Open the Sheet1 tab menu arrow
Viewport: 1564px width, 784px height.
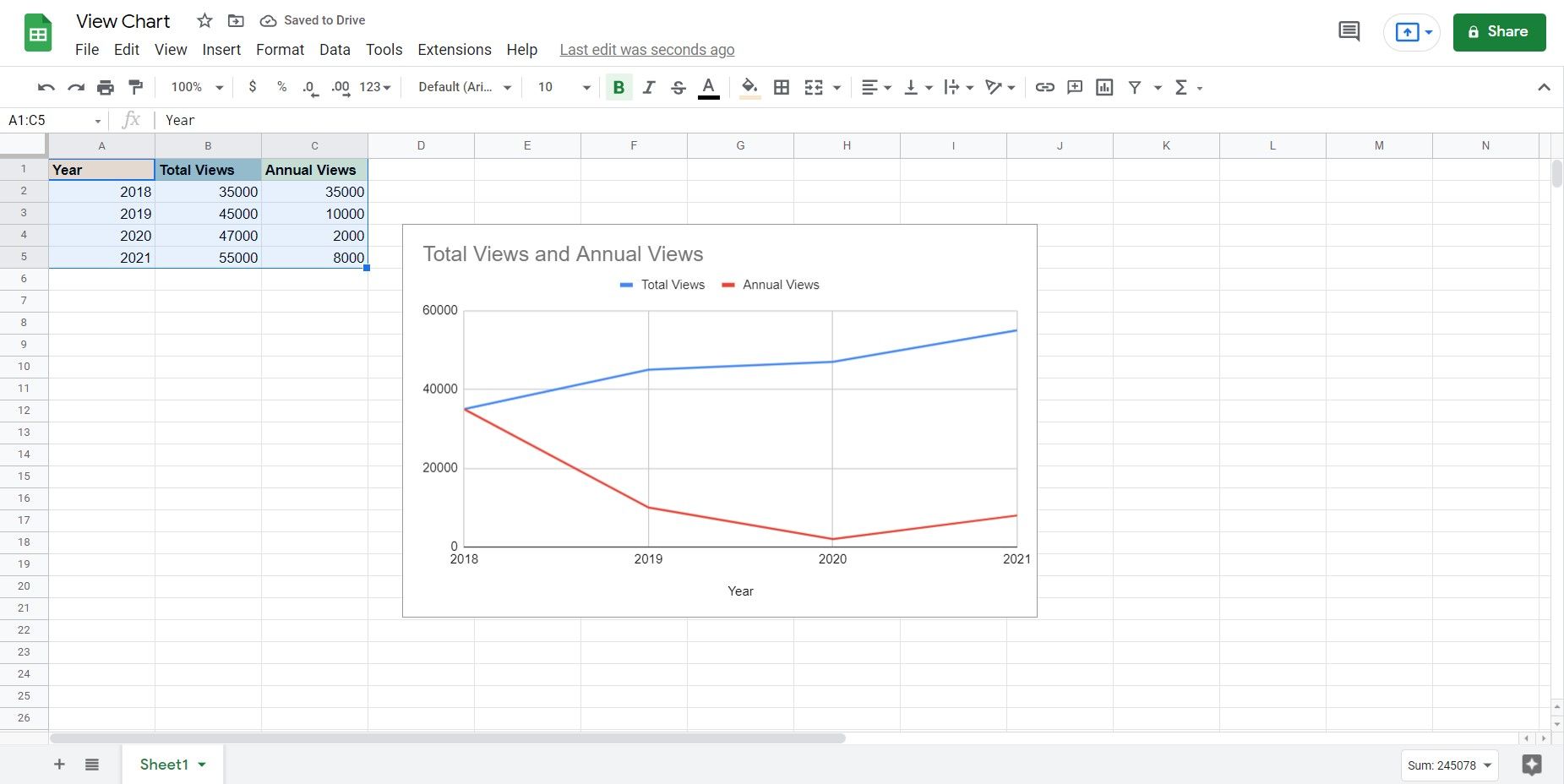pyautogui.click(x=201, y=765)
